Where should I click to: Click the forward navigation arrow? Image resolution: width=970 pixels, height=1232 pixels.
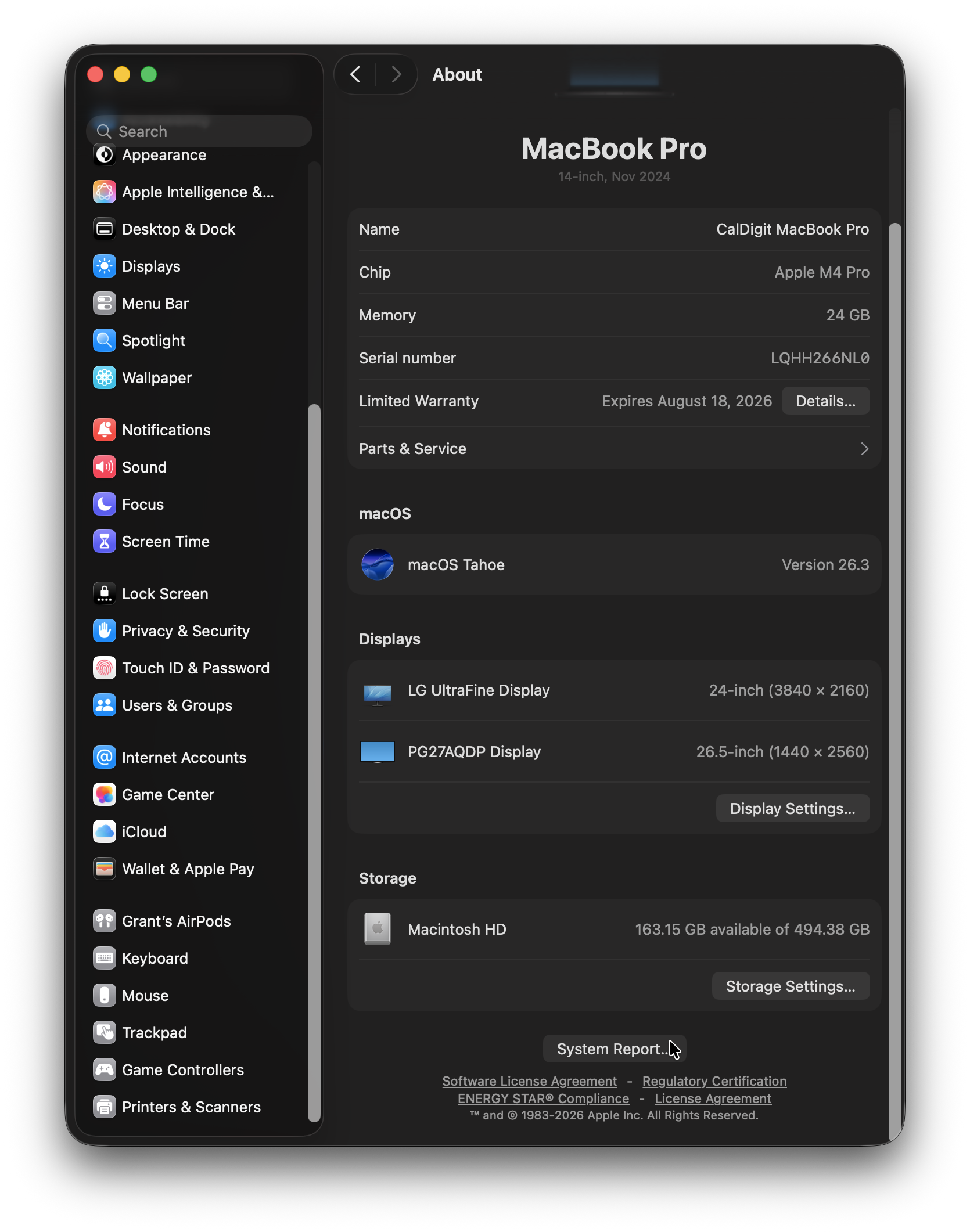point(396,74)
